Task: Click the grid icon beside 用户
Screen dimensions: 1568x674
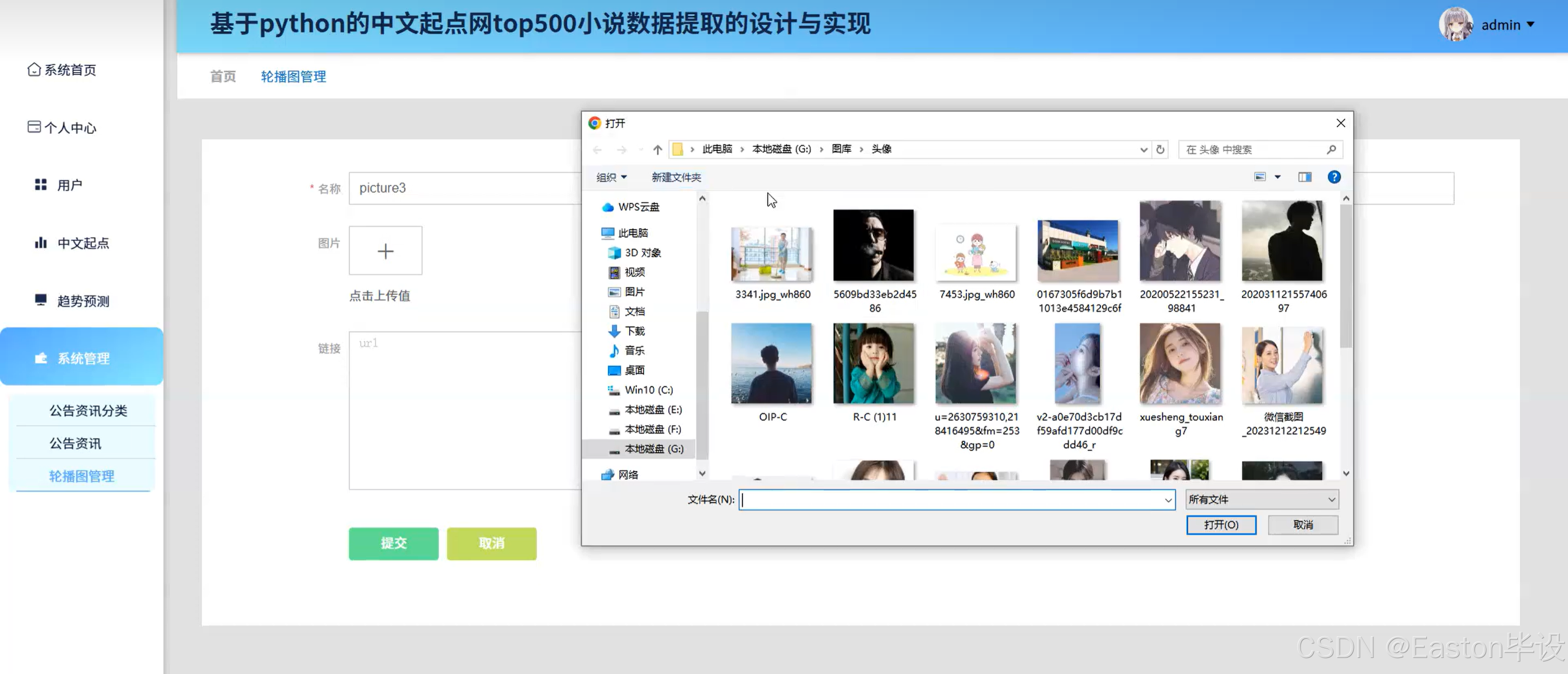Action: pyautogui.click(x=41, y=185)
